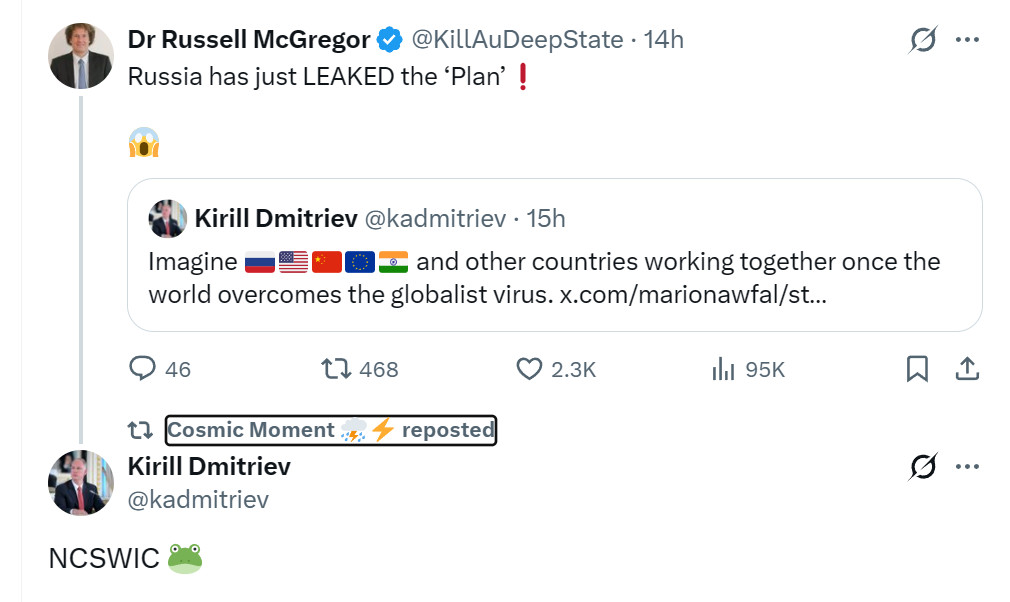Open Grok icon on Kirill Dmitriev post
This screenshot has height=602, width=1010.
click(x=923, y=467)
